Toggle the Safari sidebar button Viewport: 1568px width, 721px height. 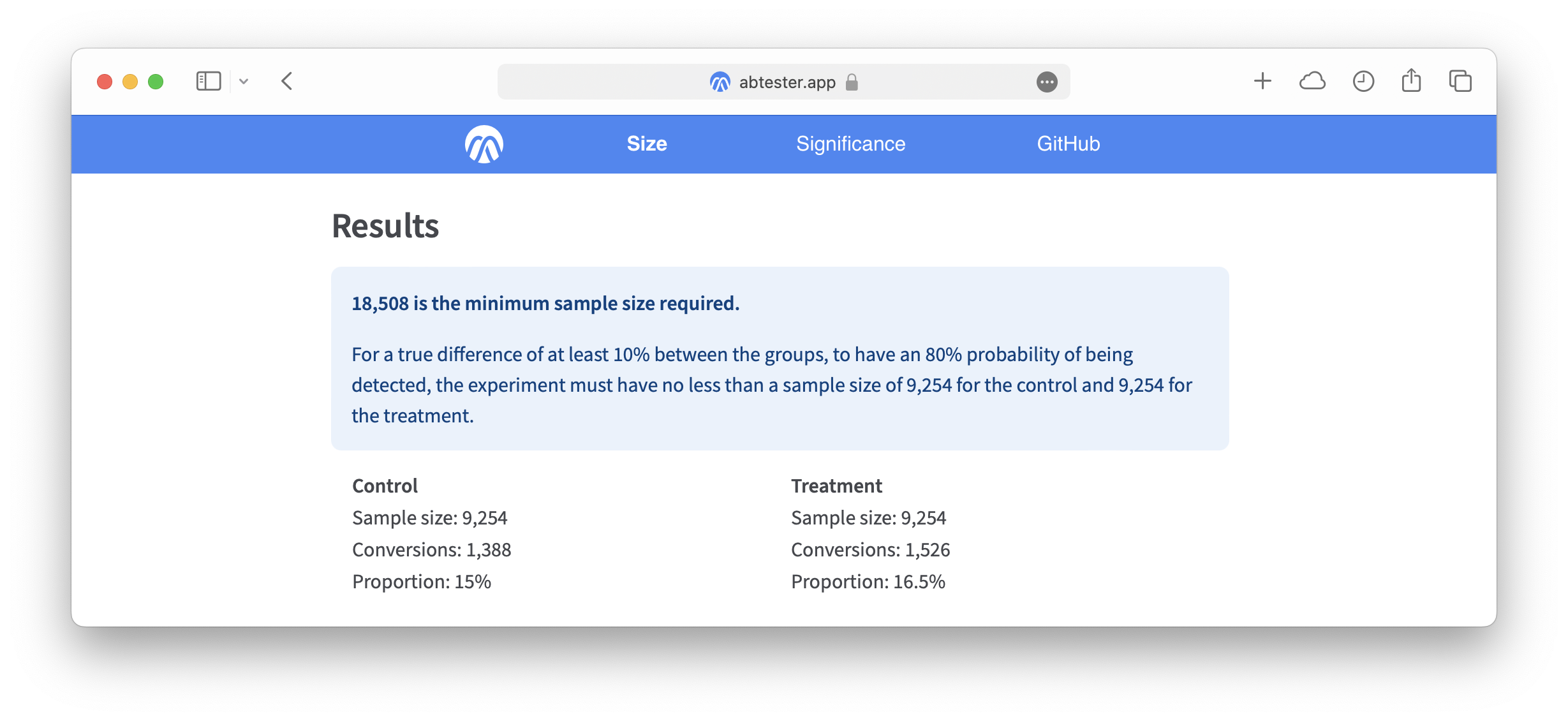click(209, 81)
